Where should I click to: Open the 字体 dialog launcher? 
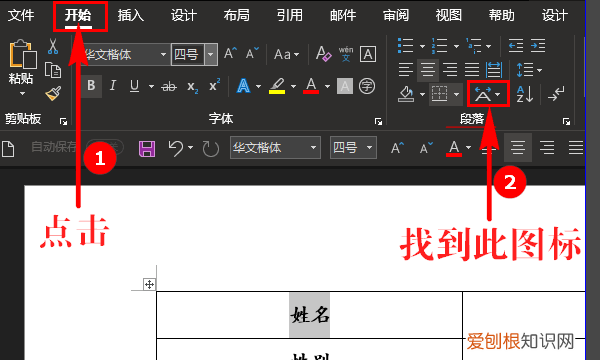(x=378, y=122)
